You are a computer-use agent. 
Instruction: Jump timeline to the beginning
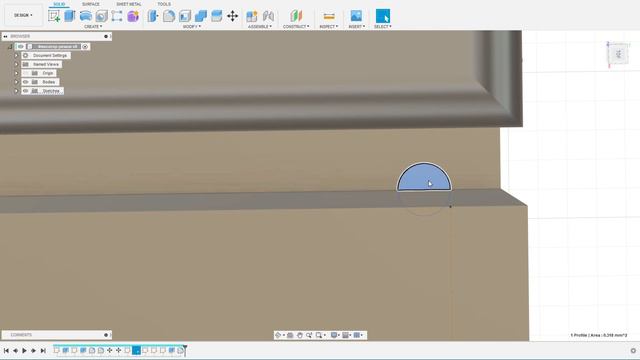pyautogui.click(x=6, y=351)
